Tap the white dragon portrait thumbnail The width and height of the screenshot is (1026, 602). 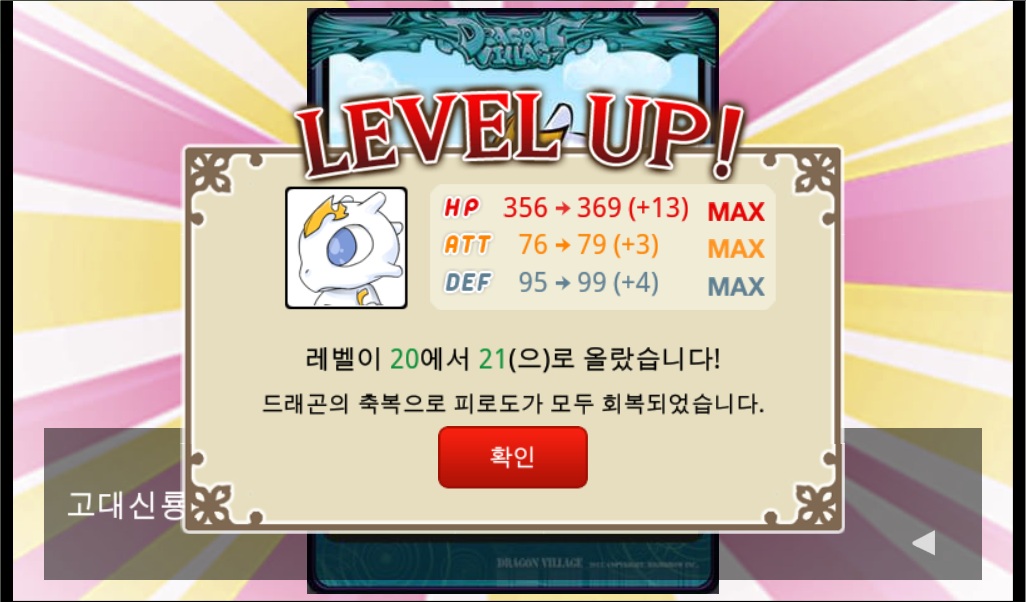point(346,247)
